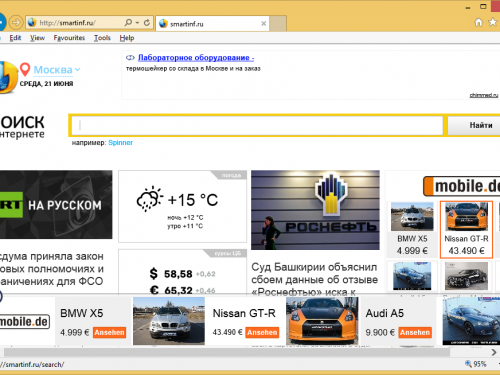Click the mobile.de logo in sidebar
Image resolution: width=500 pixels, height=375 pixels.
point(462,186)
